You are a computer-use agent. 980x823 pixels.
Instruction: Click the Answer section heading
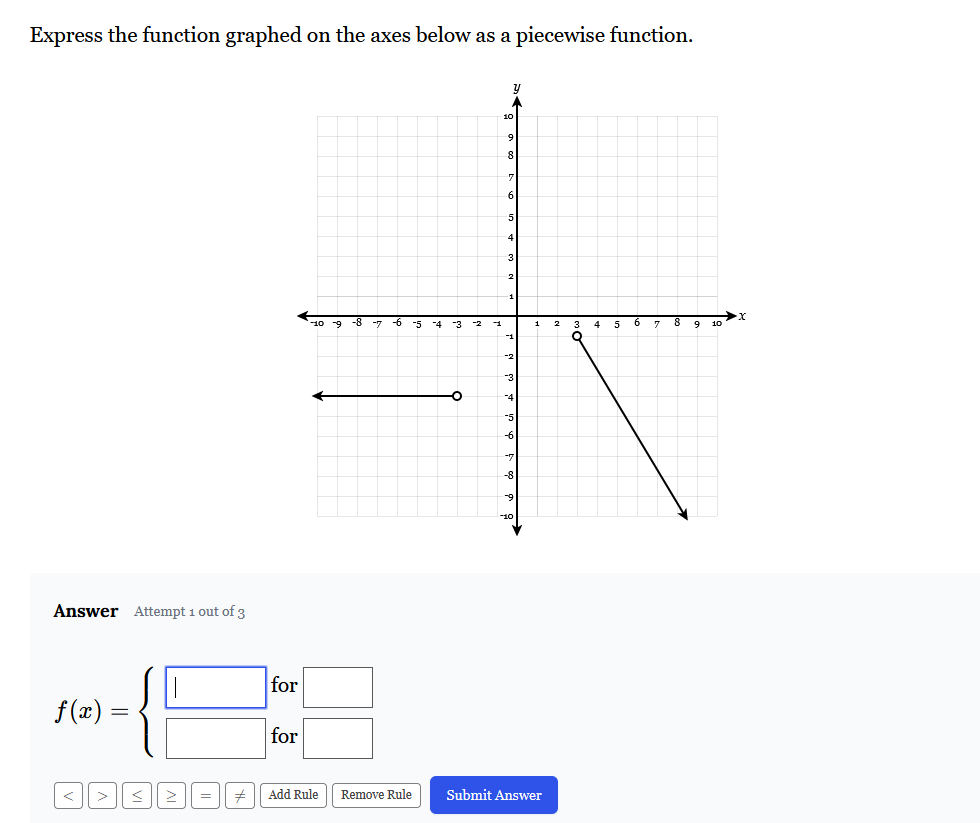tap(85, 611)
